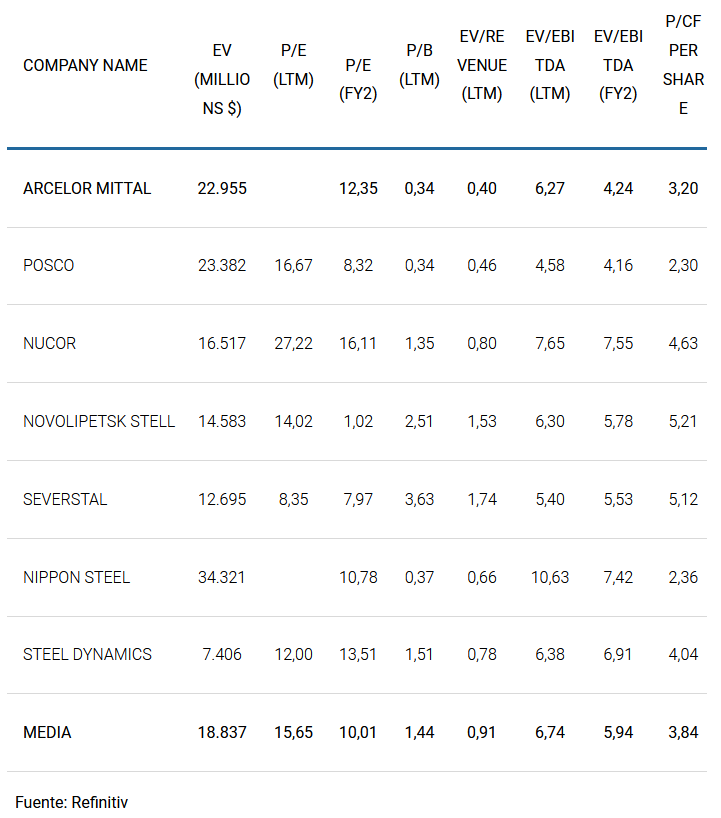Click the EV (MILLIONS $) column header
Image resolution: width=721 pixels, height=818 pixels.
pos(222,79)
